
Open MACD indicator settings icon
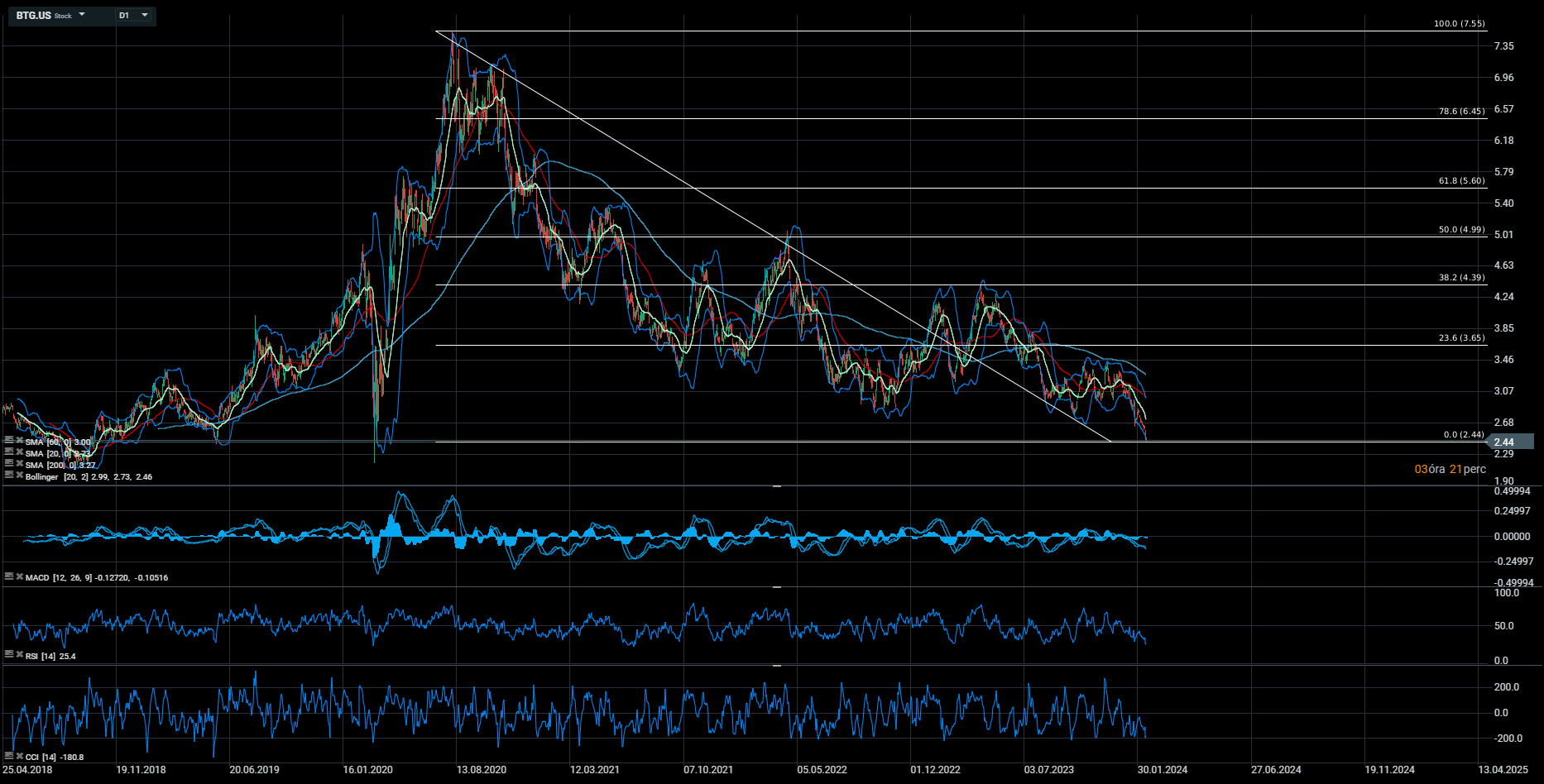tap(8, 576)
